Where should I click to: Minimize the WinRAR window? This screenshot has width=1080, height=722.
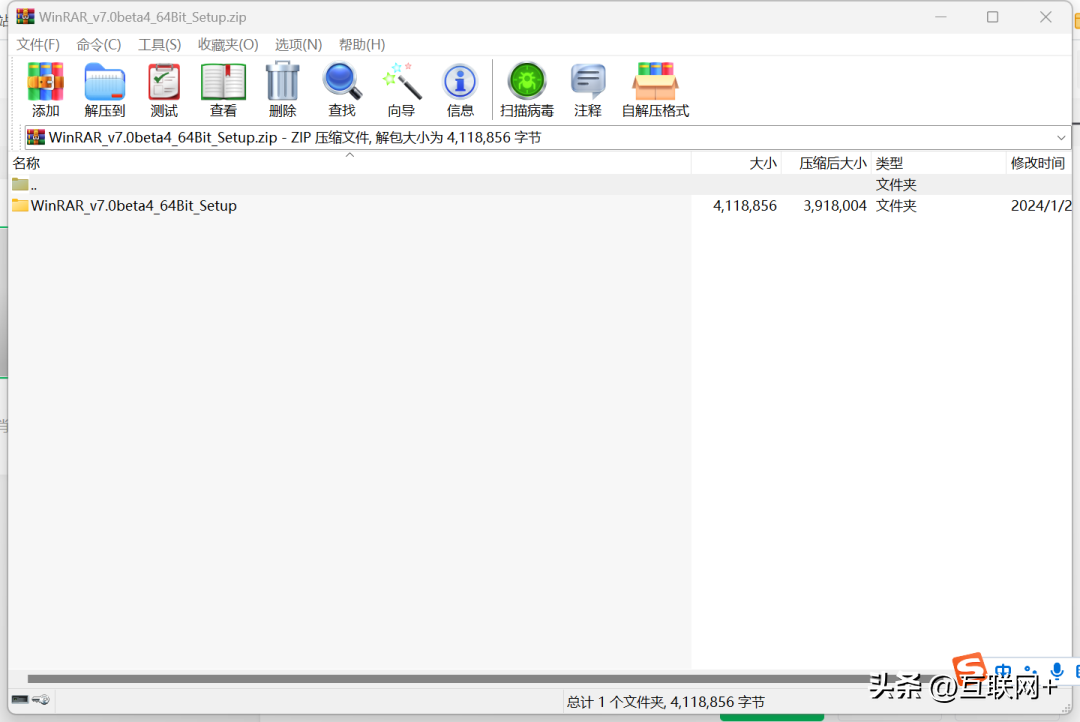pyautogui.click(x=940, y=17)
